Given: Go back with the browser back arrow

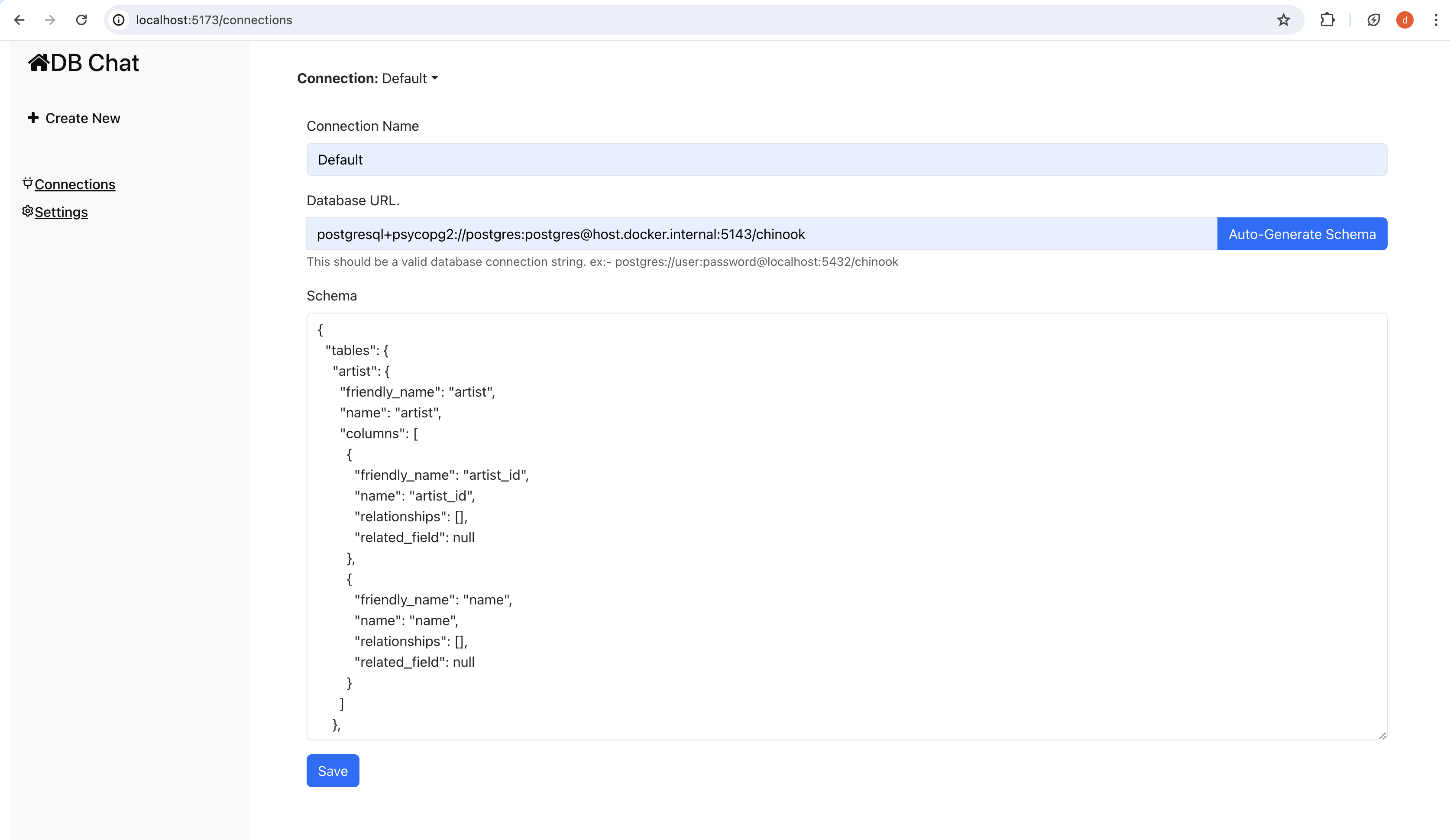Looking at the screenshot, I should pyautogui.click(x=19, y=20).
